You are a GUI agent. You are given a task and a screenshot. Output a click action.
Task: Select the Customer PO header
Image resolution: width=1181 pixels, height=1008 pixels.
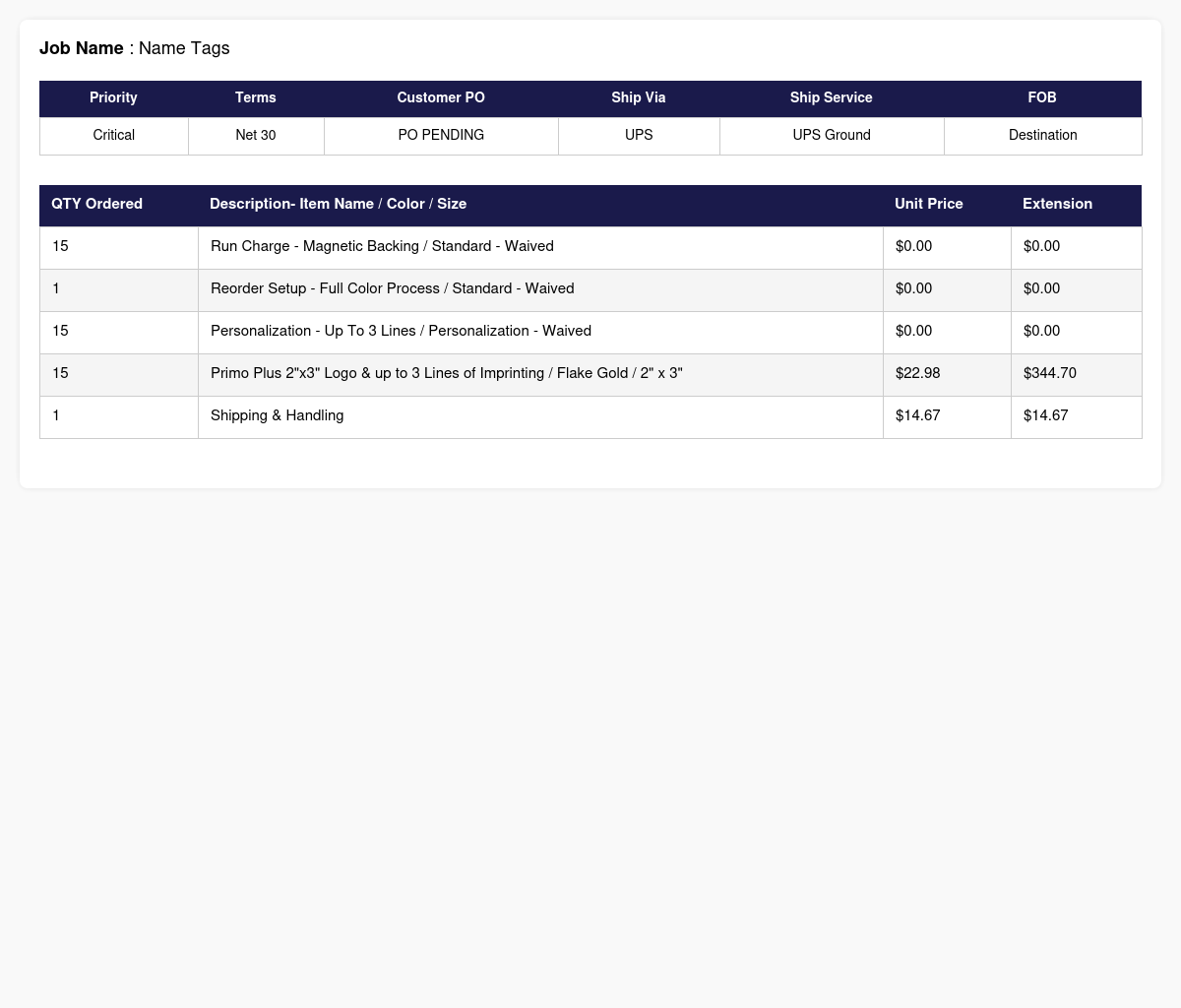[x=441, y=97]
